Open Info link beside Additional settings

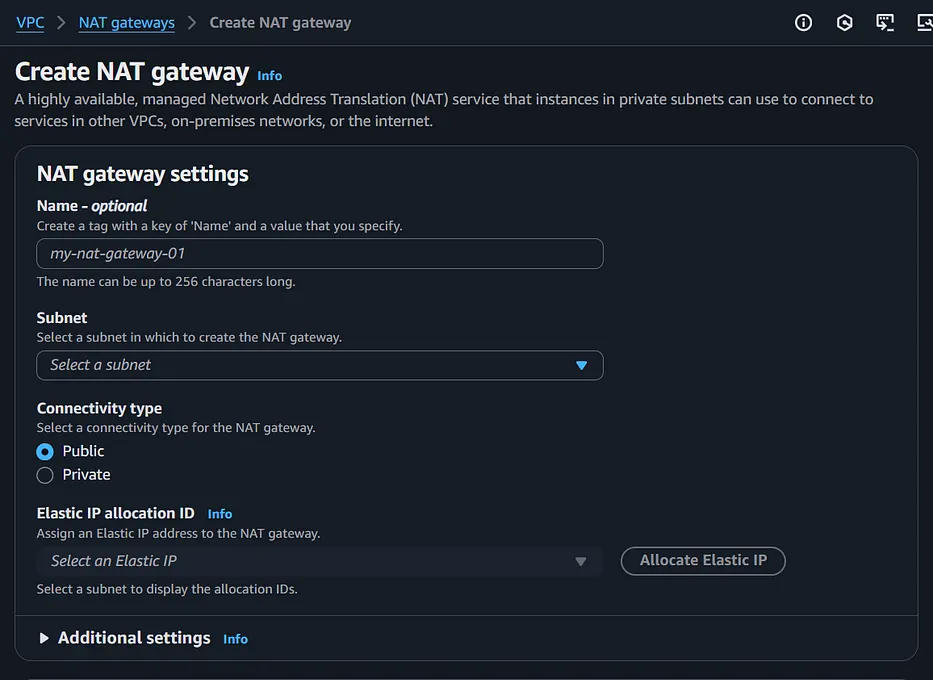click(x=236, y=639)
